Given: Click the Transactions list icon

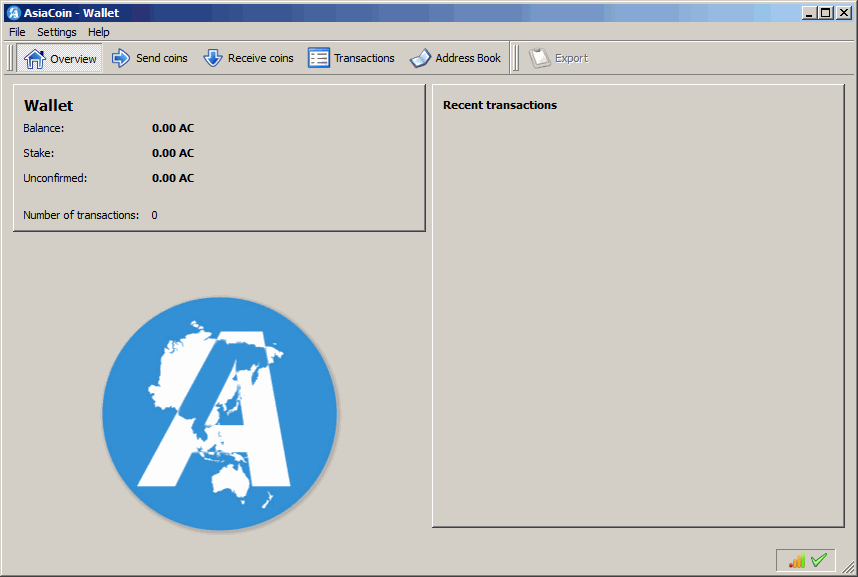Looking at the screenshot, I should pyautogui.click(x=318, y=58).
